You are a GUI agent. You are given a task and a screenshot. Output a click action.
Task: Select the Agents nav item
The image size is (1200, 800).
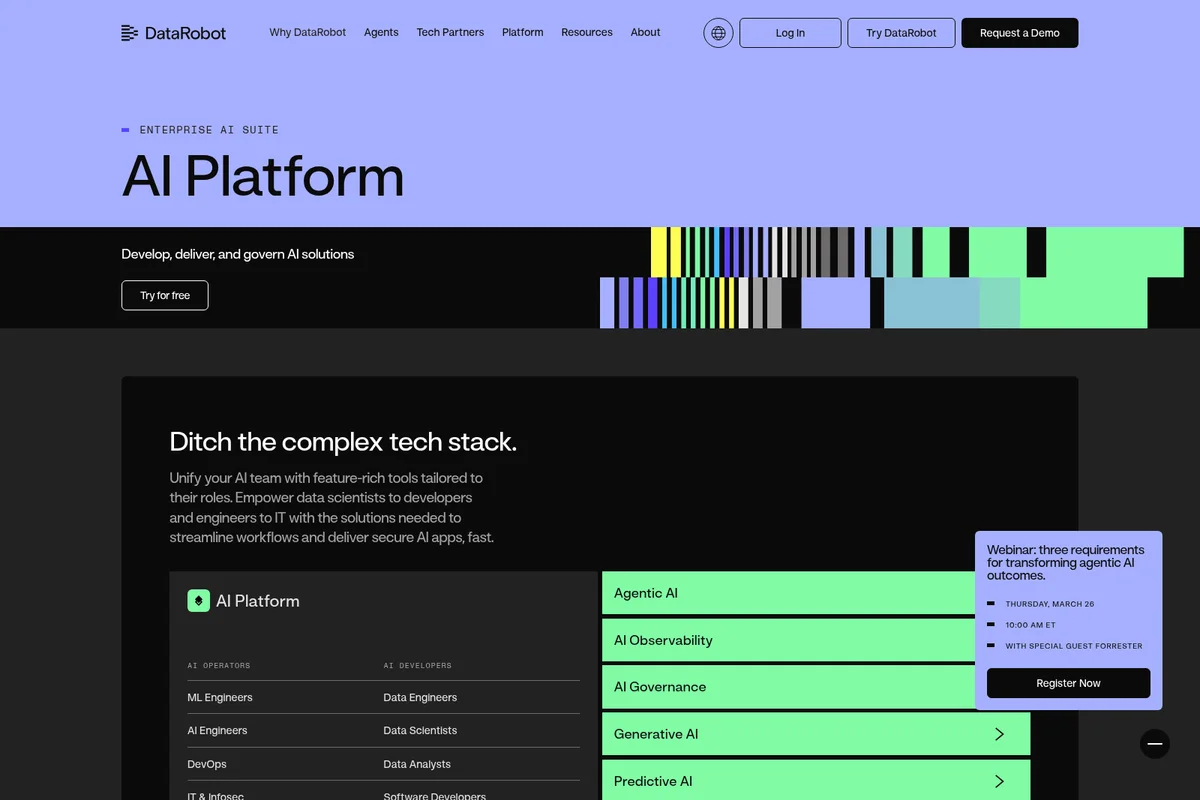pyautogui.click(x=381, y=32)
